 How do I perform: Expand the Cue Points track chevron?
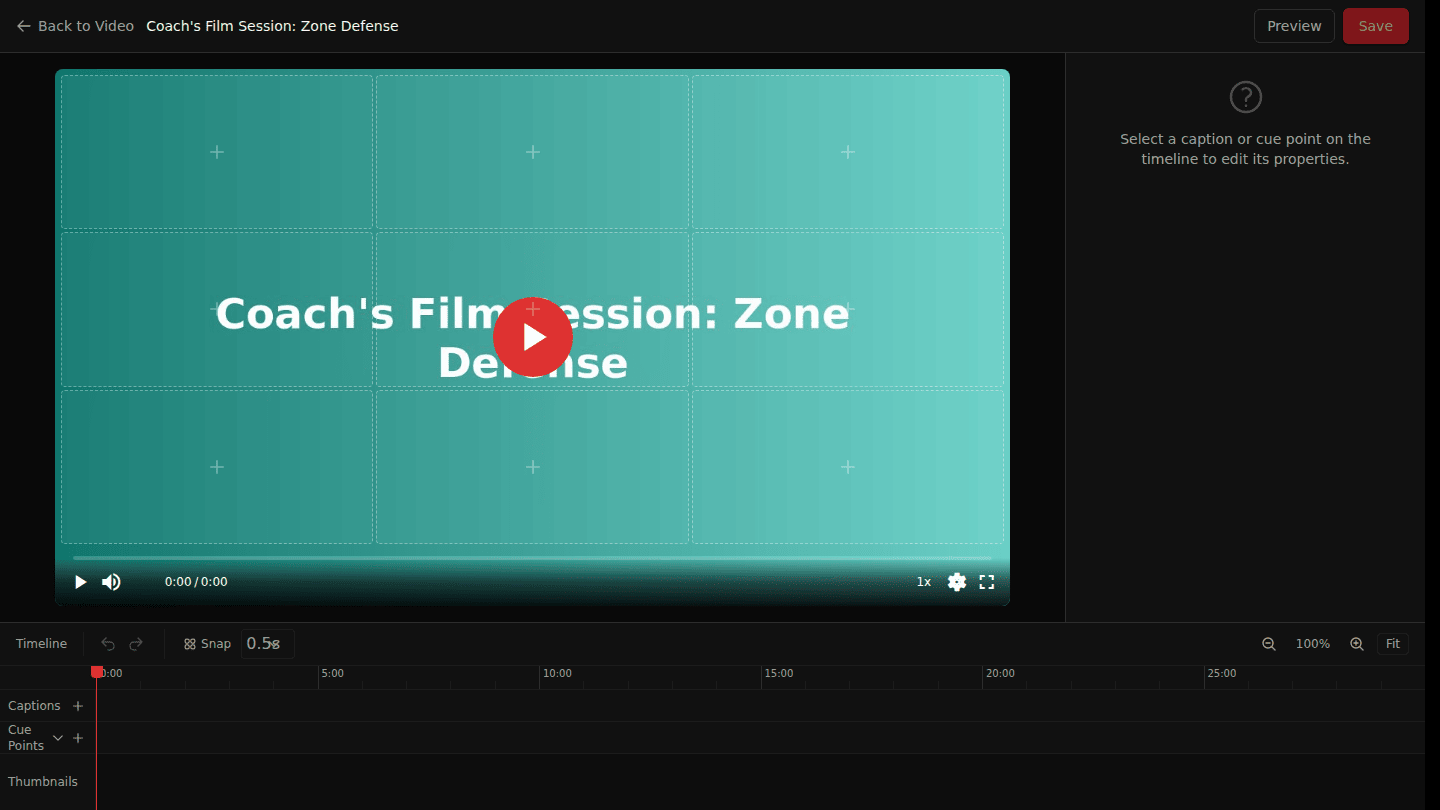(58, 738)
